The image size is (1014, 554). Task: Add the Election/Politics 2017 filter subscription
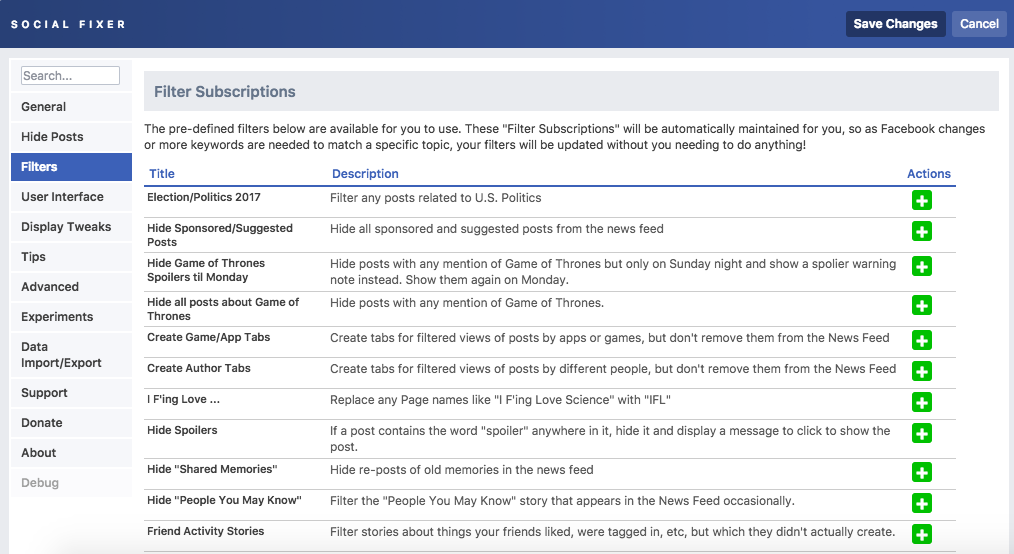(x=922, y=200)
